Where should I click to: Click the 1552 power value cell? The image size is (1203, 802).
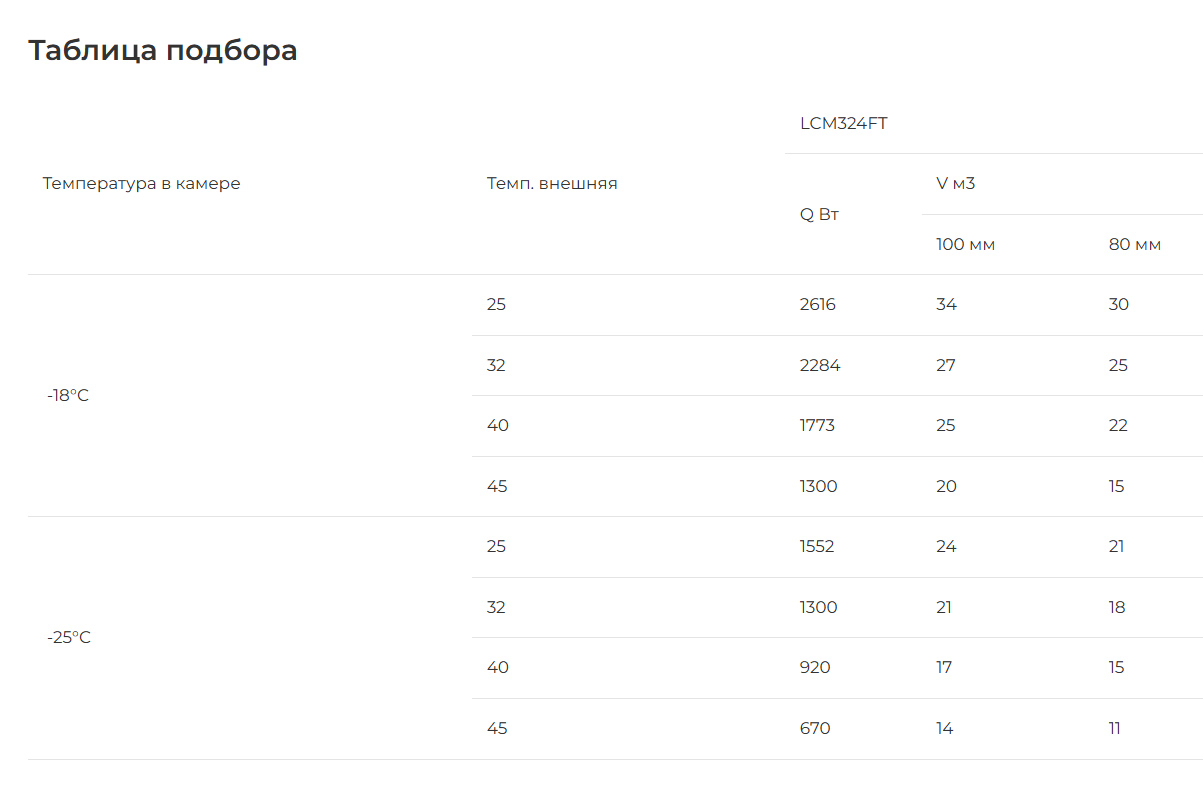click(x=817, y=547)
